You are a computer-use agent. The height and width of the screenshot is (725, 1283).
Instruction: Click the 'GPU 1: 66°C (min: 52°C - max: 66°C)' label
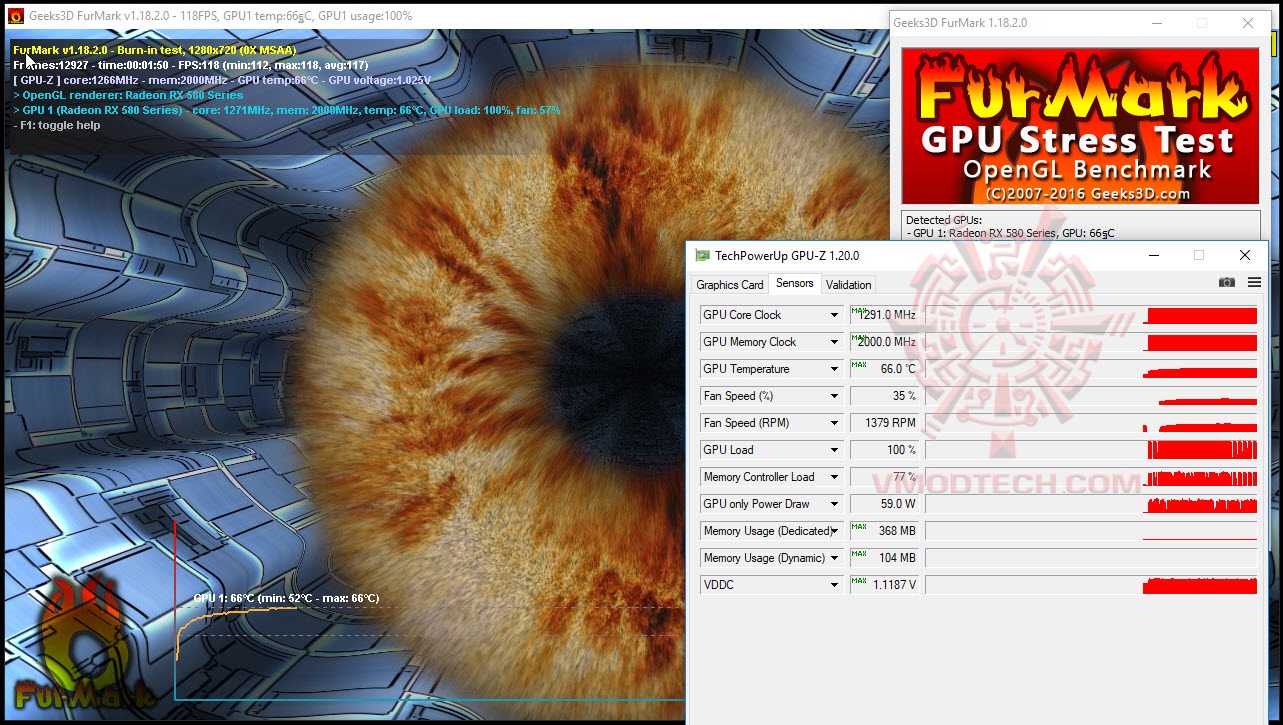pyautogui.click(x=286, y=598)
